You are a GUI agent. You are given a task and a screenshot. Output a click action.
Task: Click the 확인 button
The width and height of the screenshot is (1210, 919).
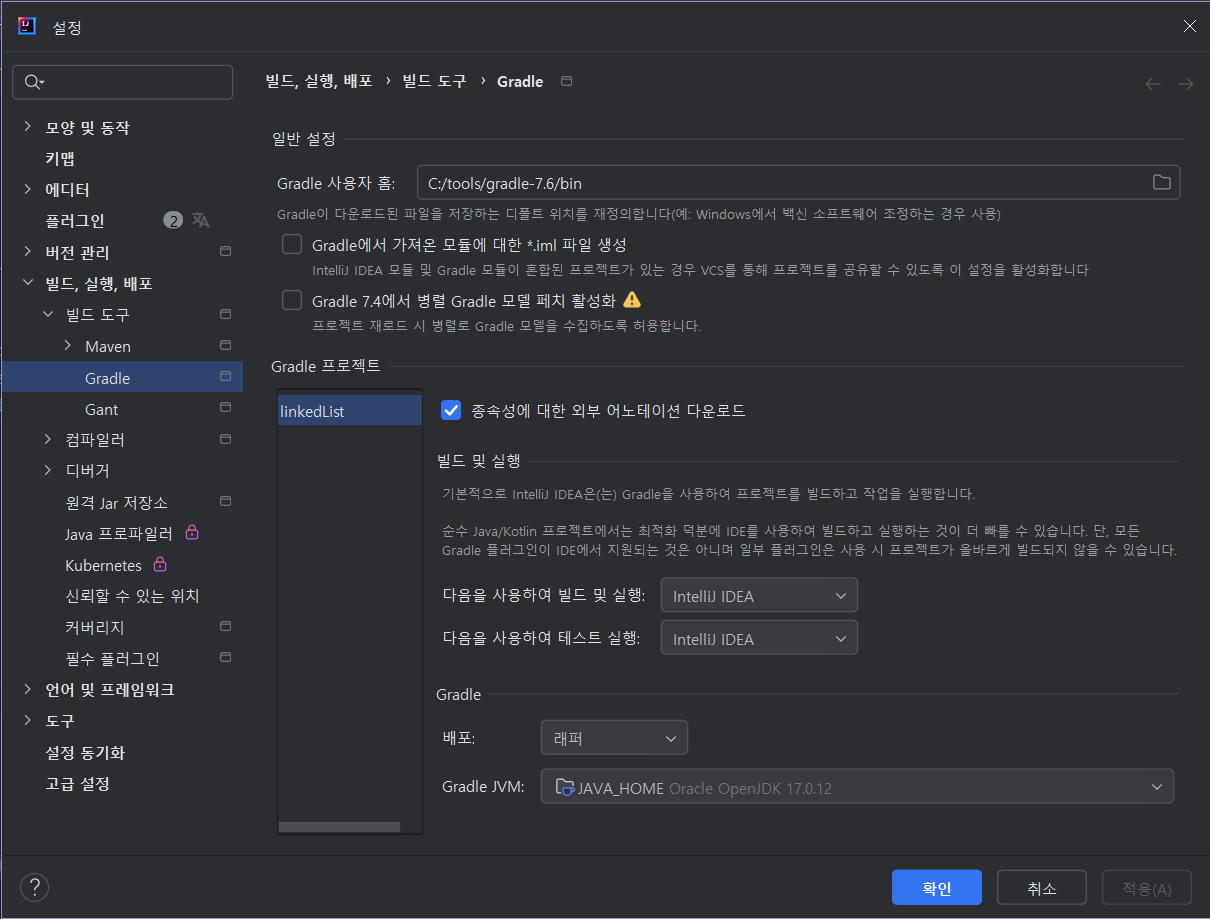click(x=937, y=888)
